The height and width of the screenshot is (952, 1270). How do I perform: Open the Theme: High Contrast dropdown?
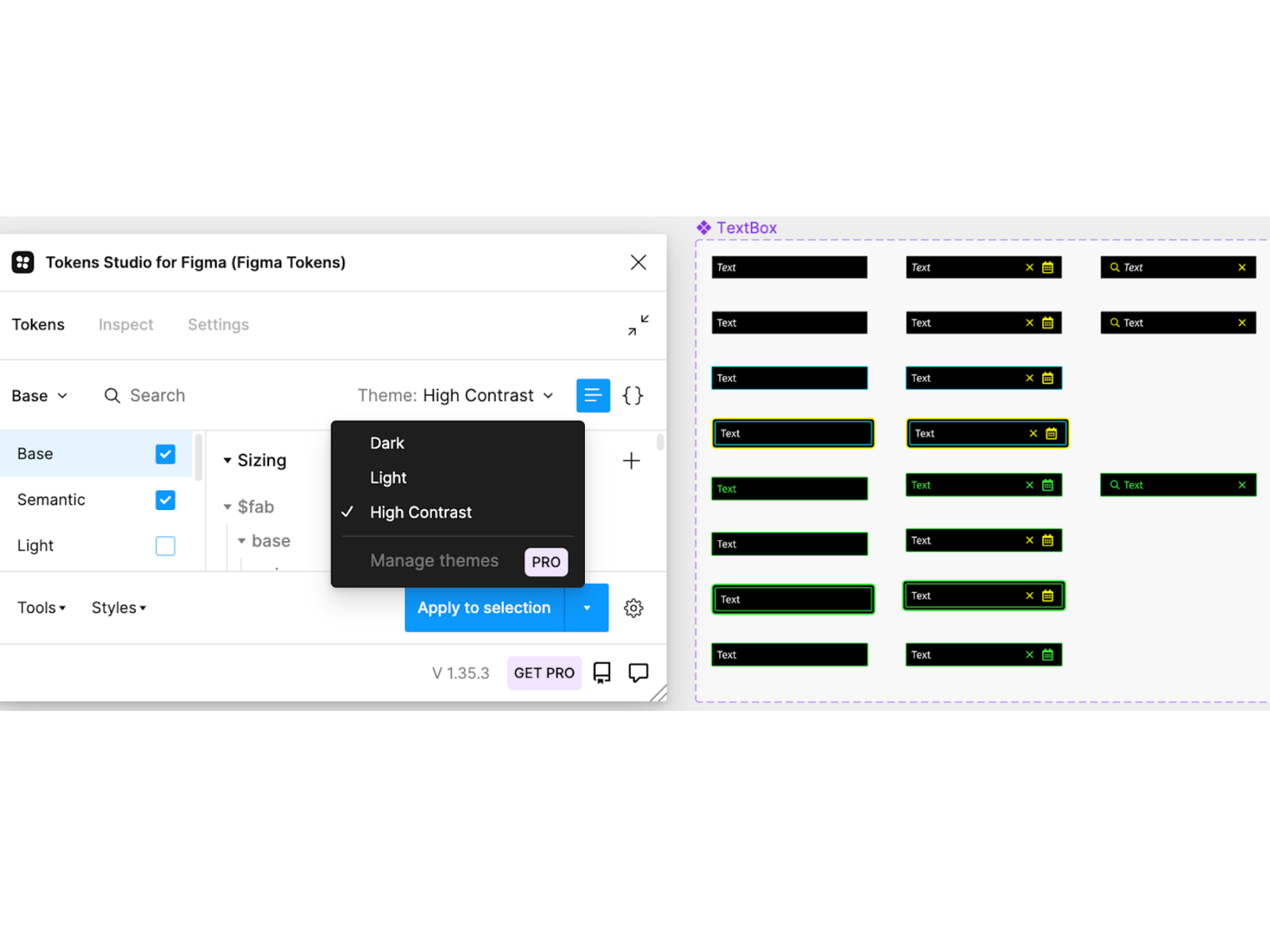click(x=456, y=396)
